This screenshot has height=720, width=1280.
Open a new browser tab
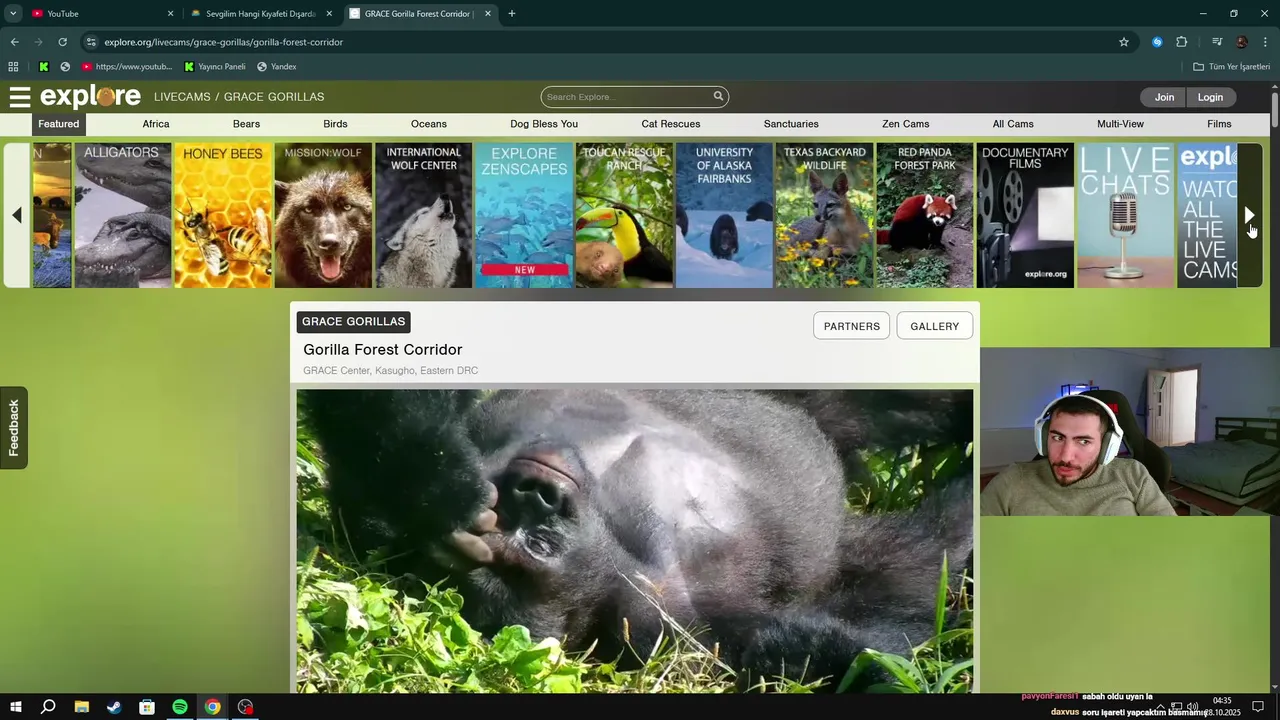pyautogui.click(x=512, y=14)
